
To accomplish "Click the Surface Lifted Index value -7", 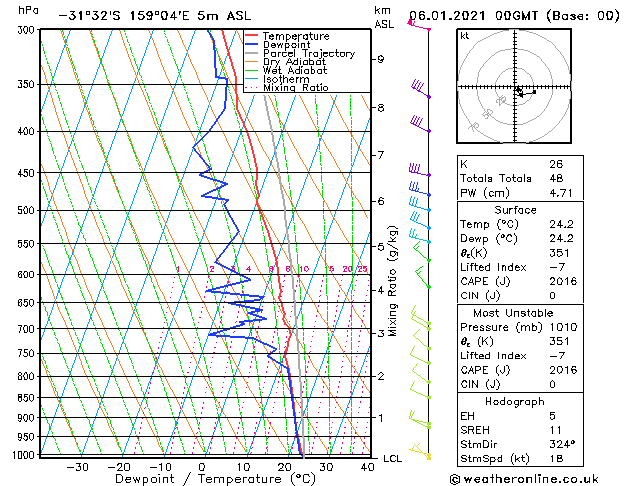I will pos(557,267).
